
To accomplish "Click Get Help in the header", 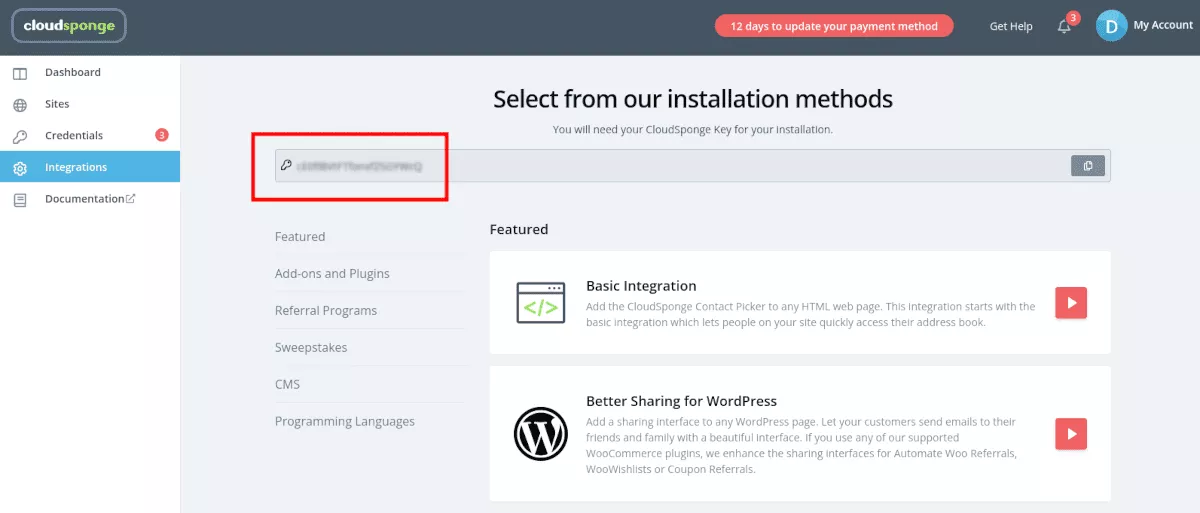I will pyautogui.click(x=1011, y=26).
